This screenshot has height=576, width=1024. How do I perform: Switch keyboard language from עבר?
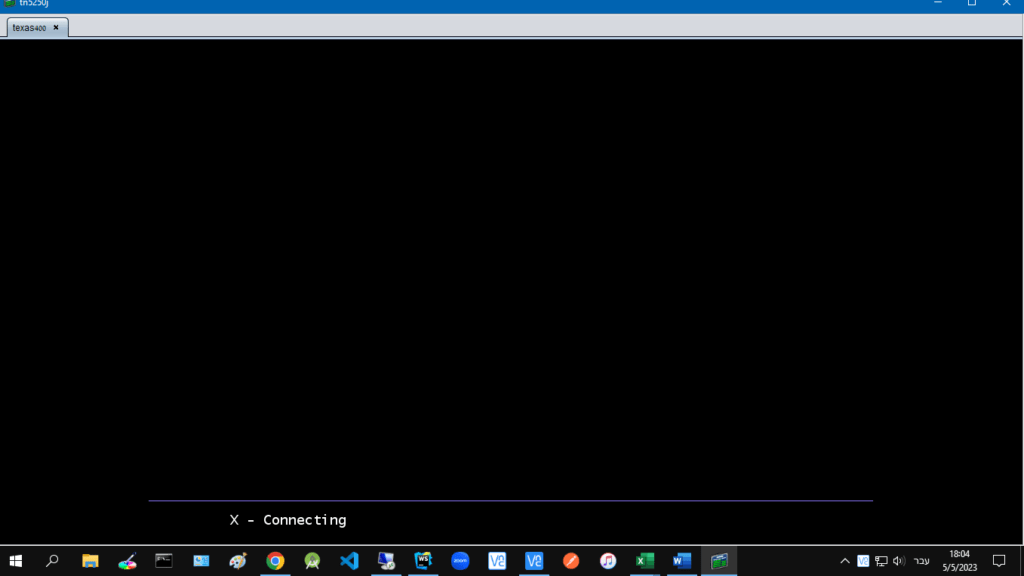[920, 560]
